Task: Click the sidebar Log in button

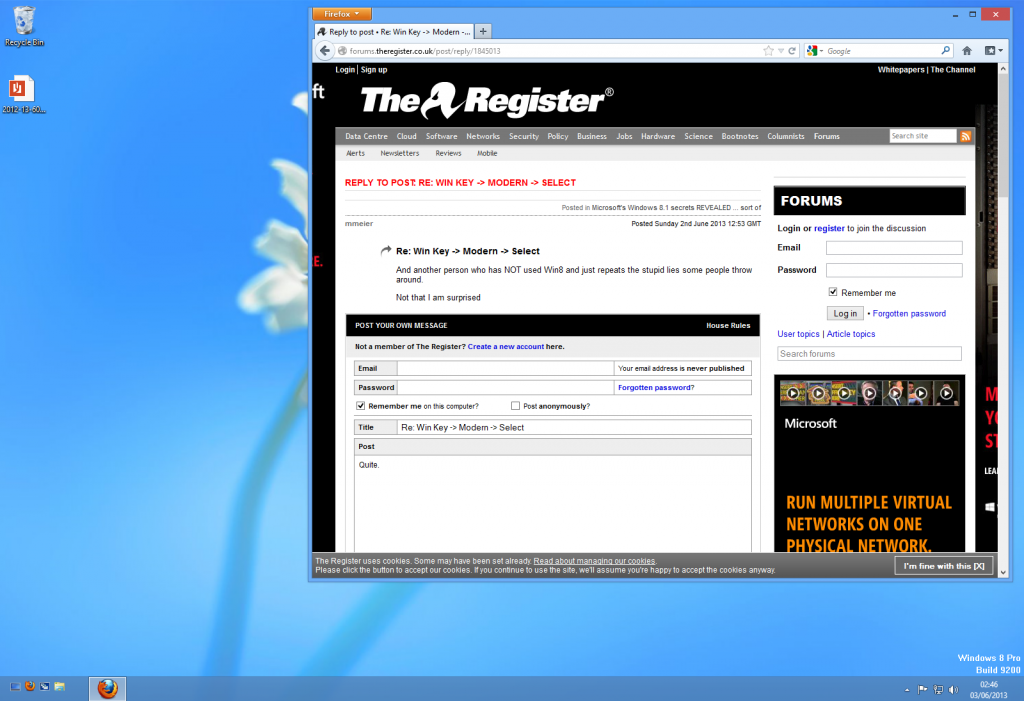Action: pyautogui.click(x=845, y=314)
